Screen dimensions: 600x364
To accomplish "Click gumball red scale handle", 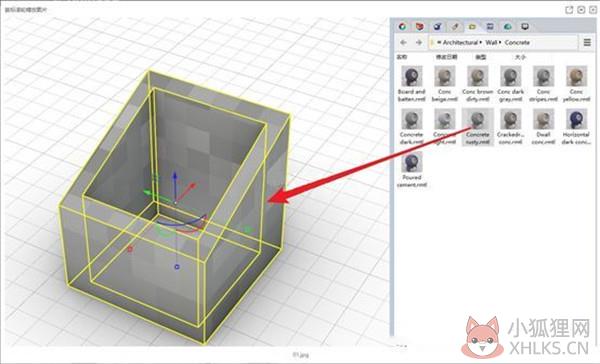I will point(130,249).
